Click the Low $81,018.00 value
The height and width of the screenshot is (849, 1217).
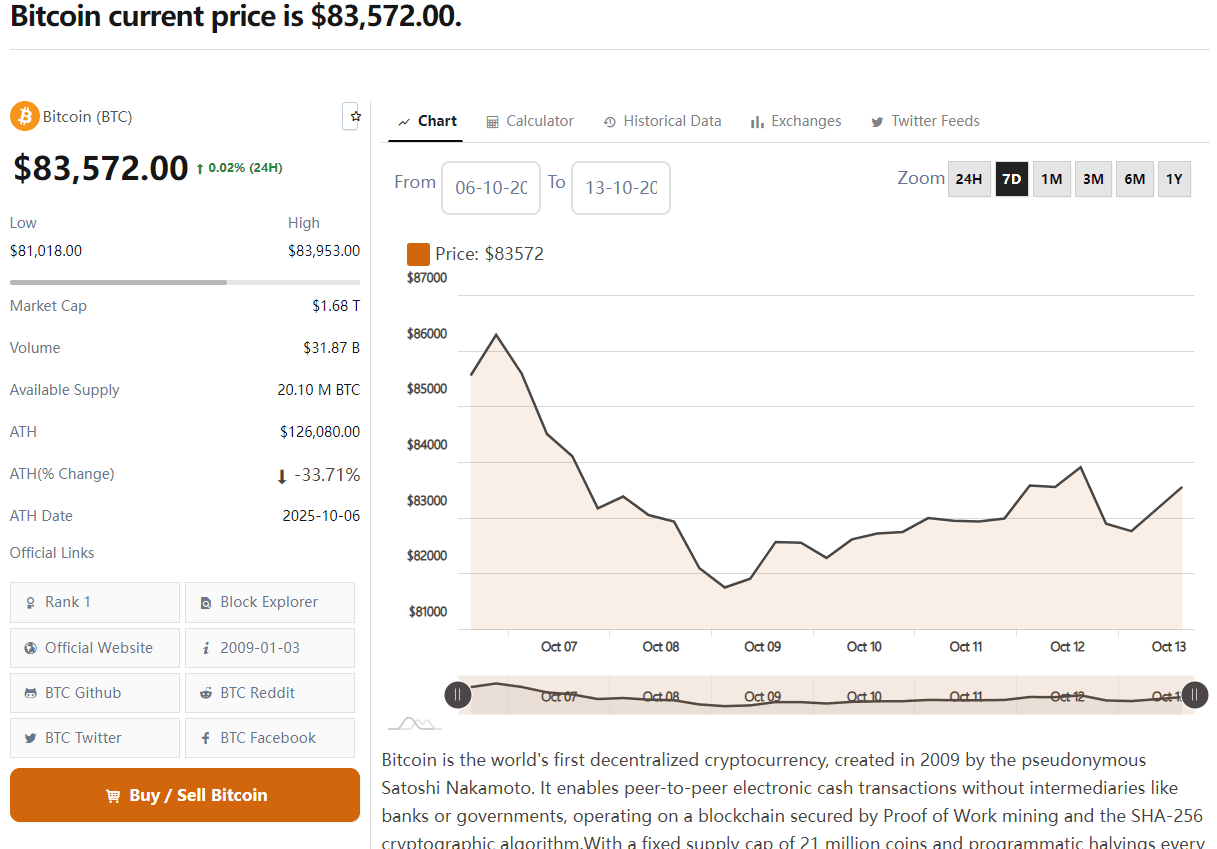click(46, 251)
